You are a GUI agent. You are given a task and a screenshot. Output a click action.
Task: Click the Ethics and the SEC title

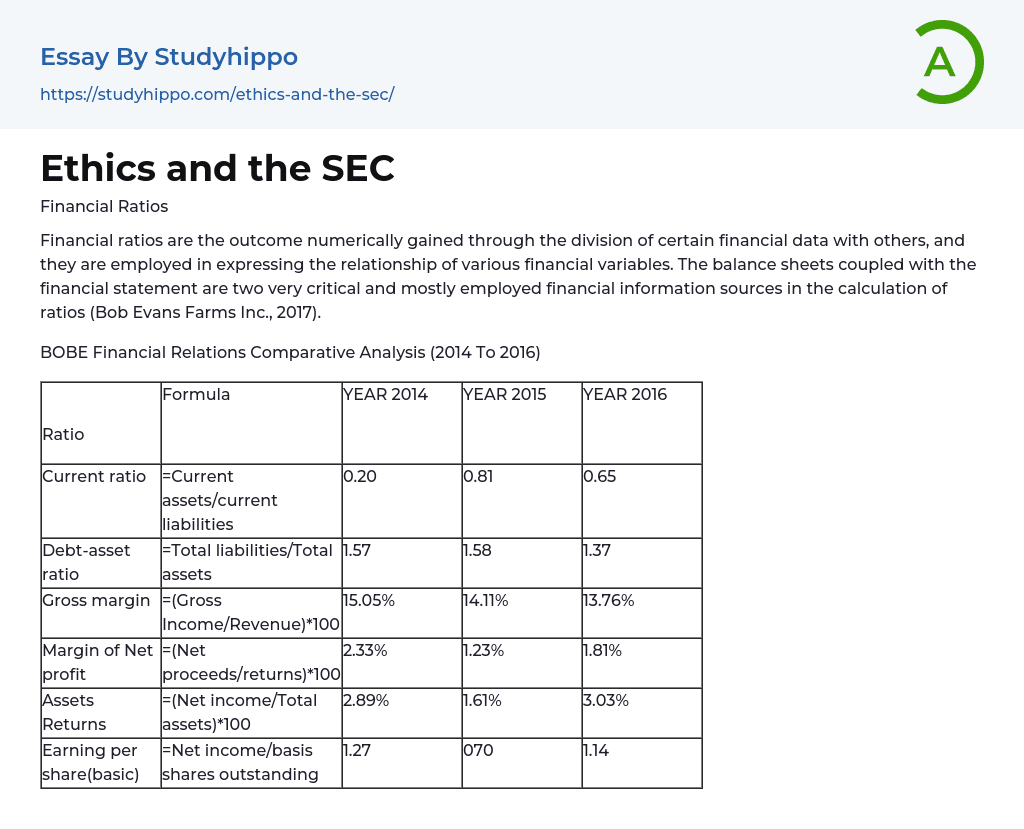coord(217,168)
